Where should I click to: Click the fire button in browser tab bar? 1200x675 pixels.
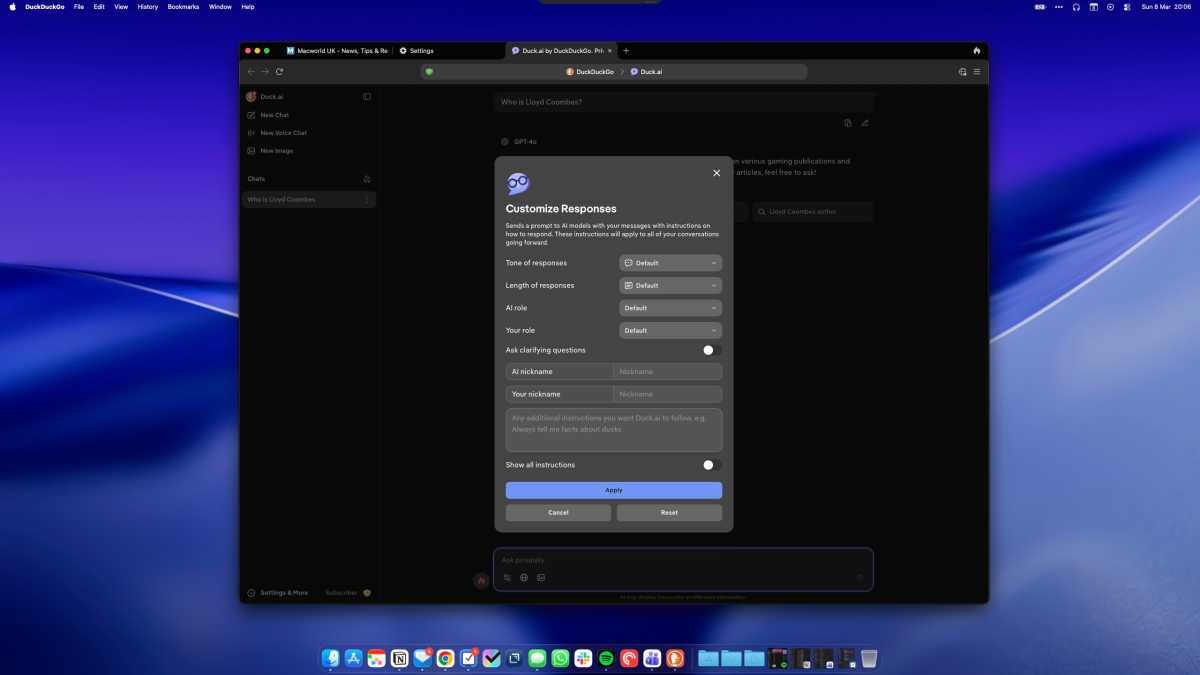(x=976, y=50)
